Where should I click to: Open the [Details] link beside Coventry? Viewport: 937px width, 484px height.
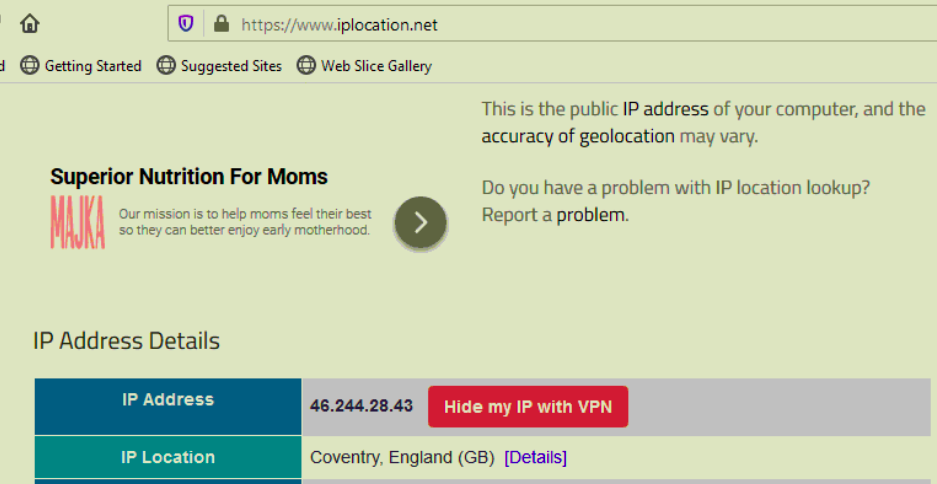(x=535, y=457)
